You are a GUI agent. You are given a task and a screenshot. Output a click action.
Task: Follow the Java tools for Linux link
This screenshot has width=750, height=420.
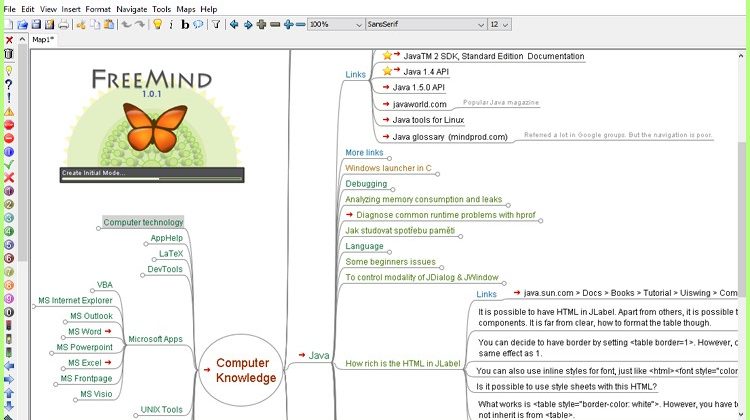pyautogui.click(x=428, y=120)
